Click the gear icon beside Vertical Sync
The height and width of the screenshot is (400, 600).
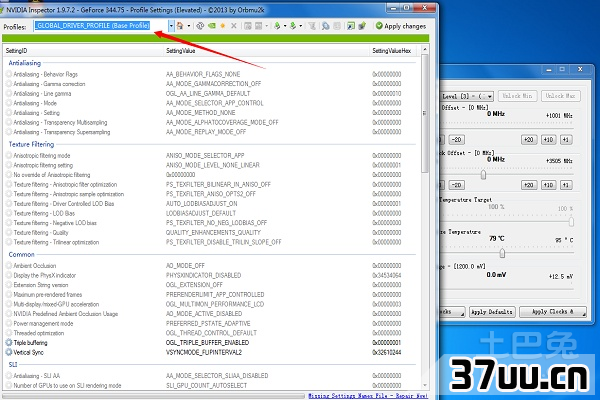pyautogui.click(x=9, y=352)
